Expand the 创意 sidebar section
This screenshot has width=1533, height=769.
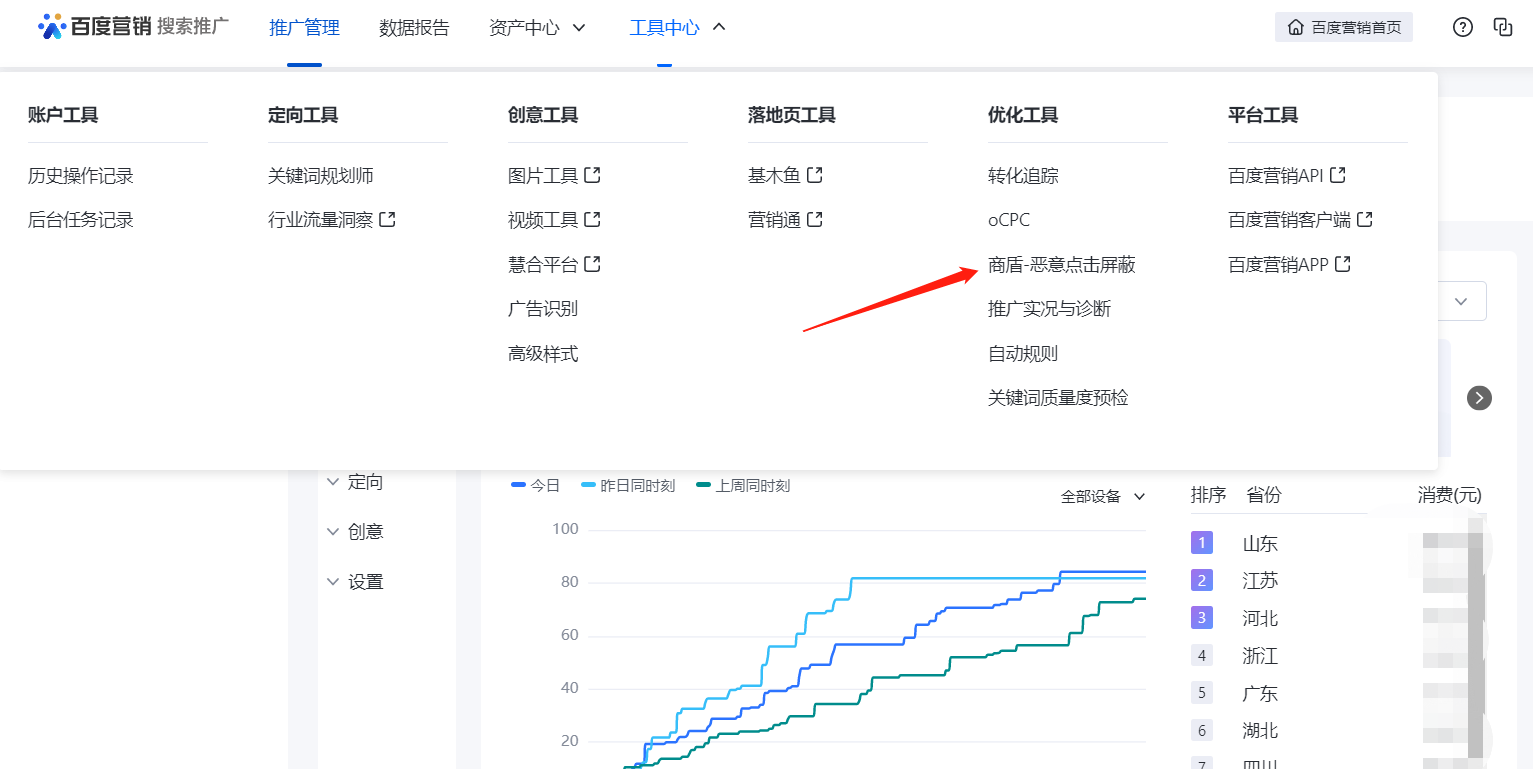point(356,531)
